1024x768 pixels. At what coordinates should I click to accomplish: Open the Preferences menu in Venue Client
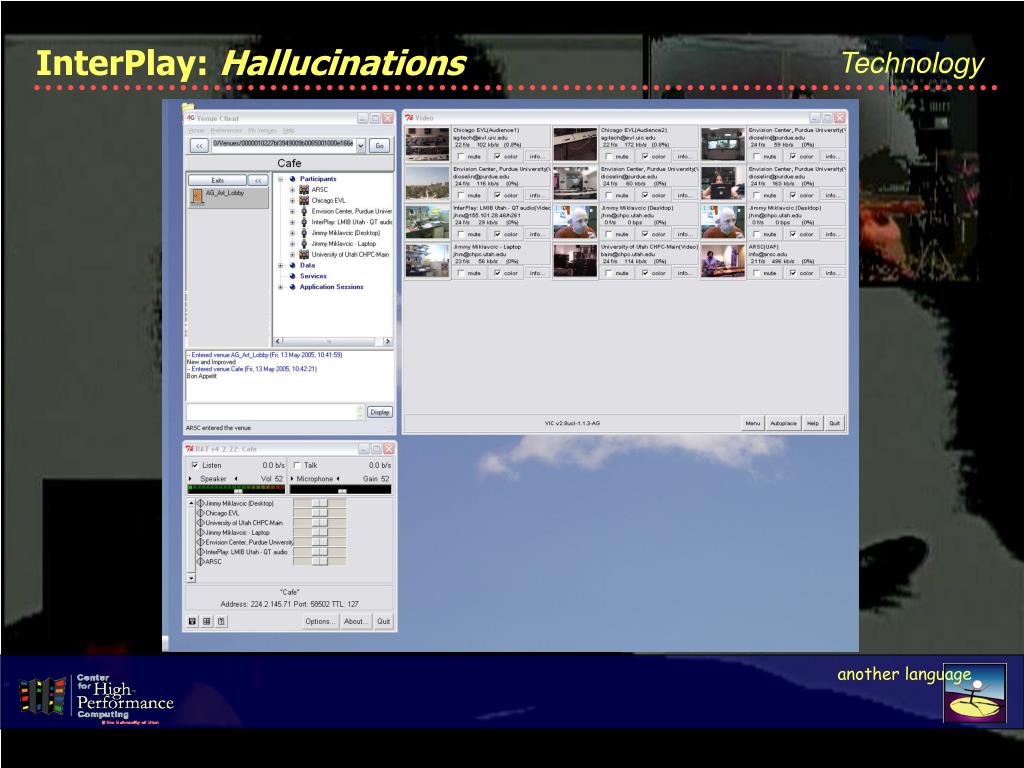pyautogui.click(x=226, y=131)
